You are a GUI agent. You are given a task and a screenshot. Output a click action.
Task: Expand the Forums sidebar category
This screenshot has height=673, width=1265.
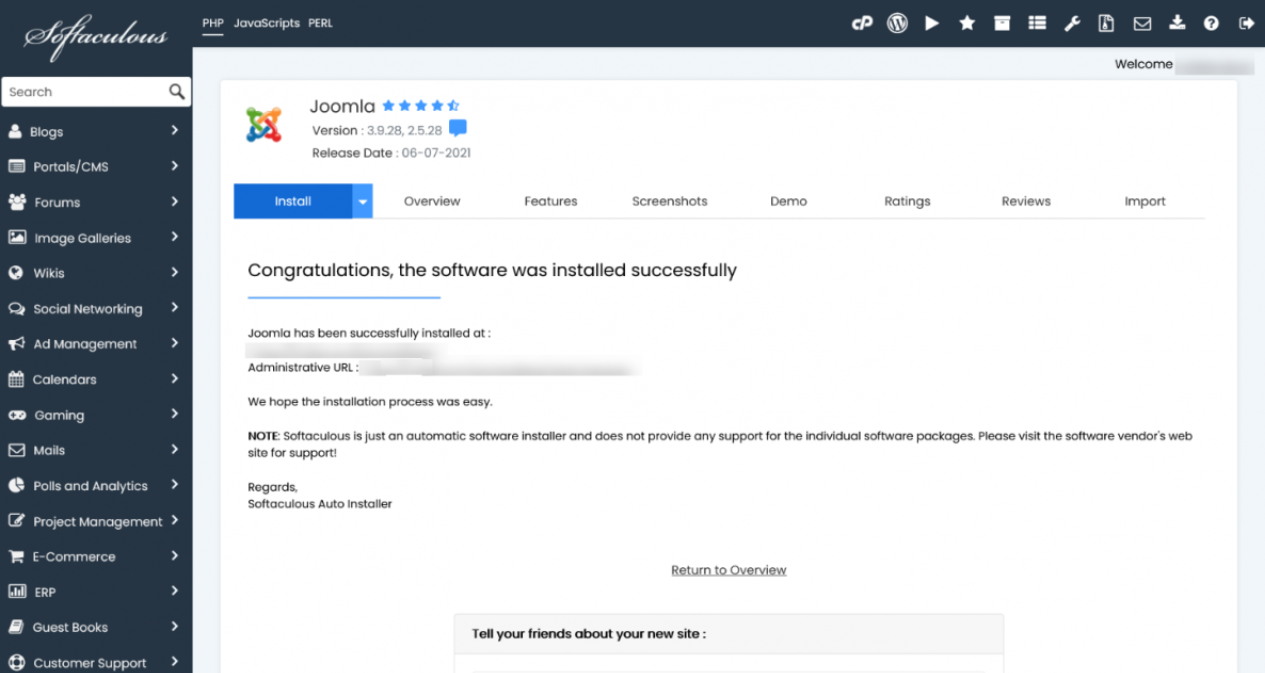tap(95, 202)
